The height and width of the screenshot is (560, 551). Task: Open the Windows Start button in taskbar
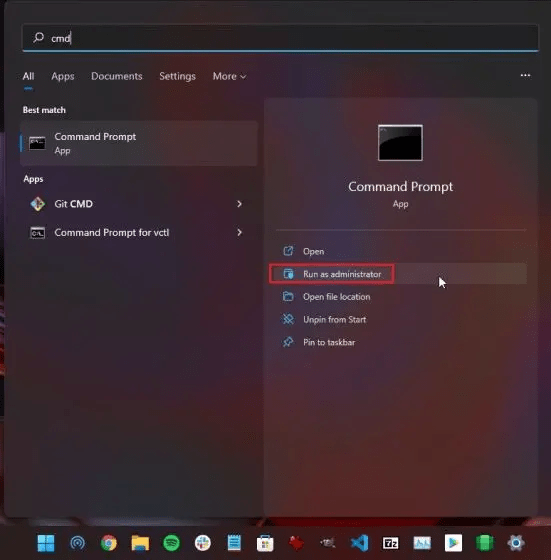point(46,543)
